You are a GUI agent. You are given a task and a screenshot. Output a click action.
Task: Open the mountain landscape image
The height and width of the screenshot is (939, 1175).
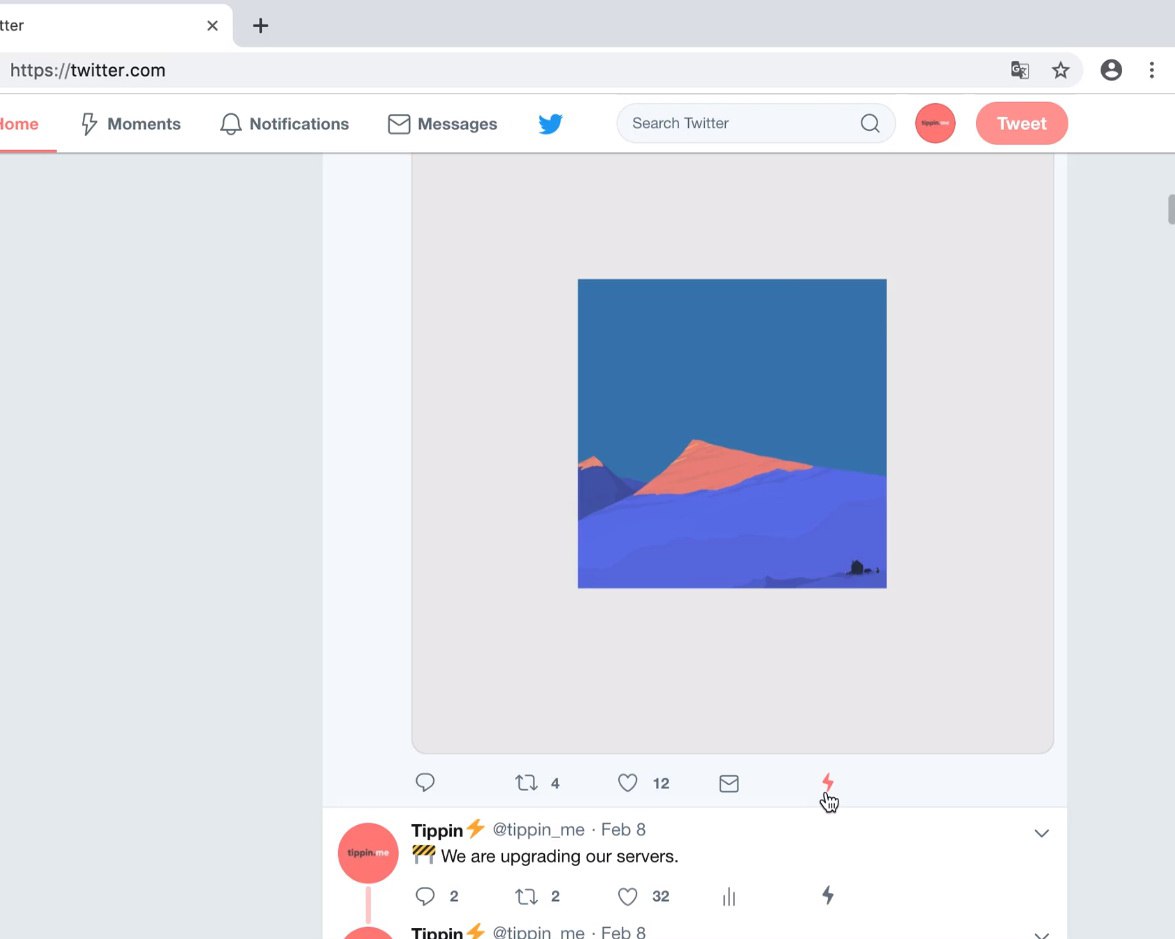pyautogui.click(x=732, y=433)
